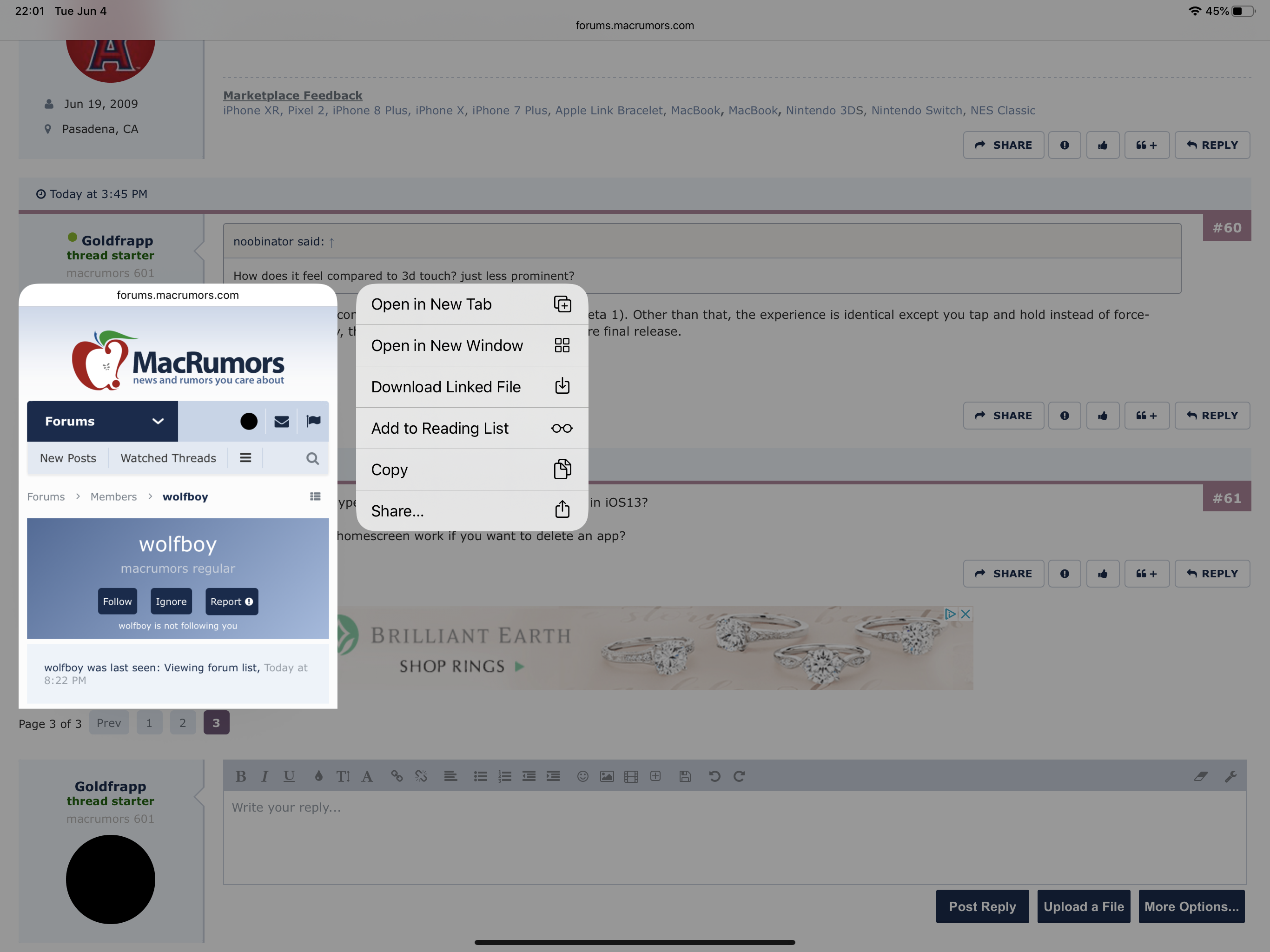Expand the Forums dropdown in preview
This screenshot has width=1270, height=952.
(102, 422)
